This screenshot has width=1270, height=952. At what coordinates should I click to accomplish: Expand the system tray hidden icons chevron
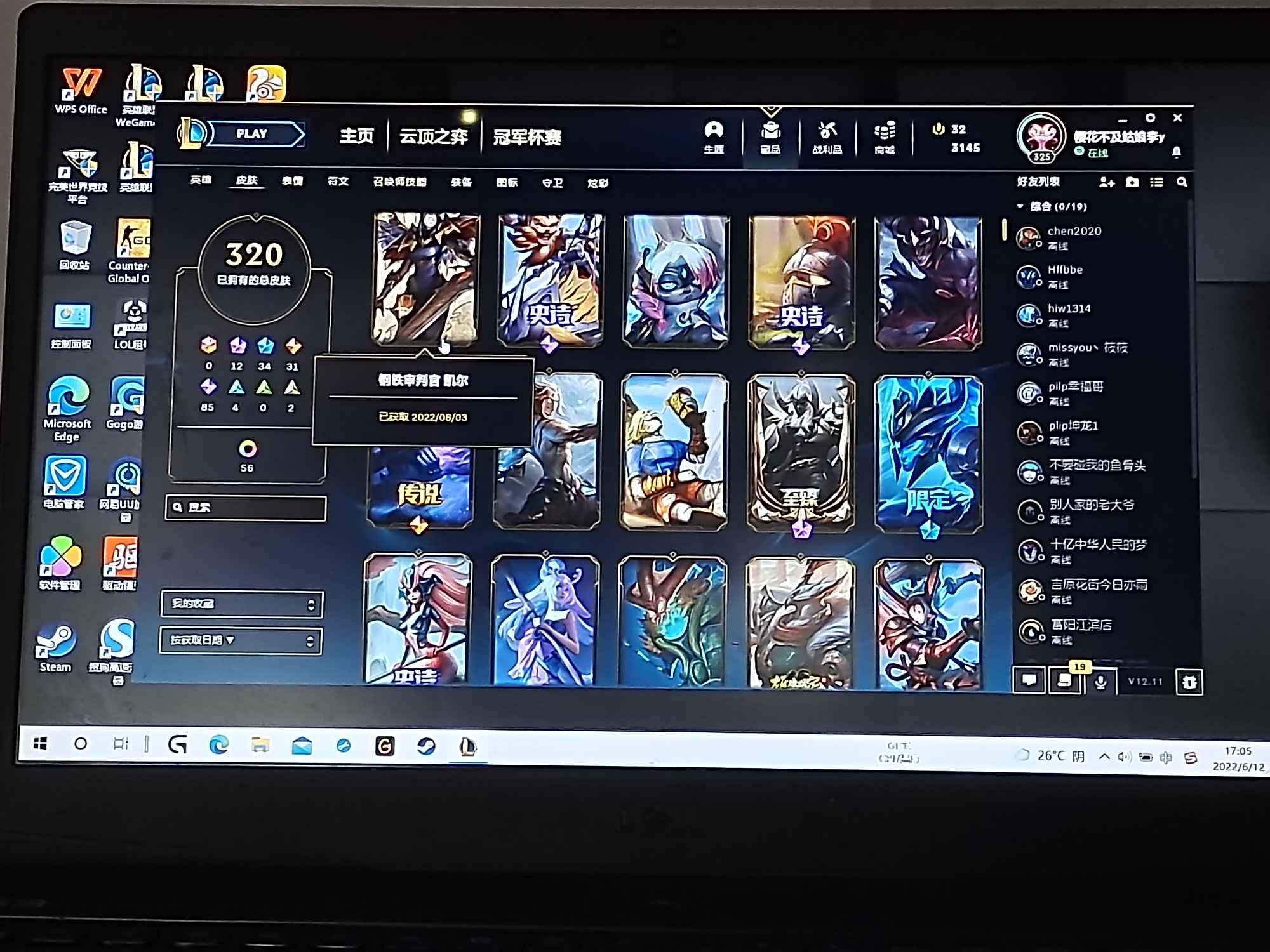[x=1104, y=757]
